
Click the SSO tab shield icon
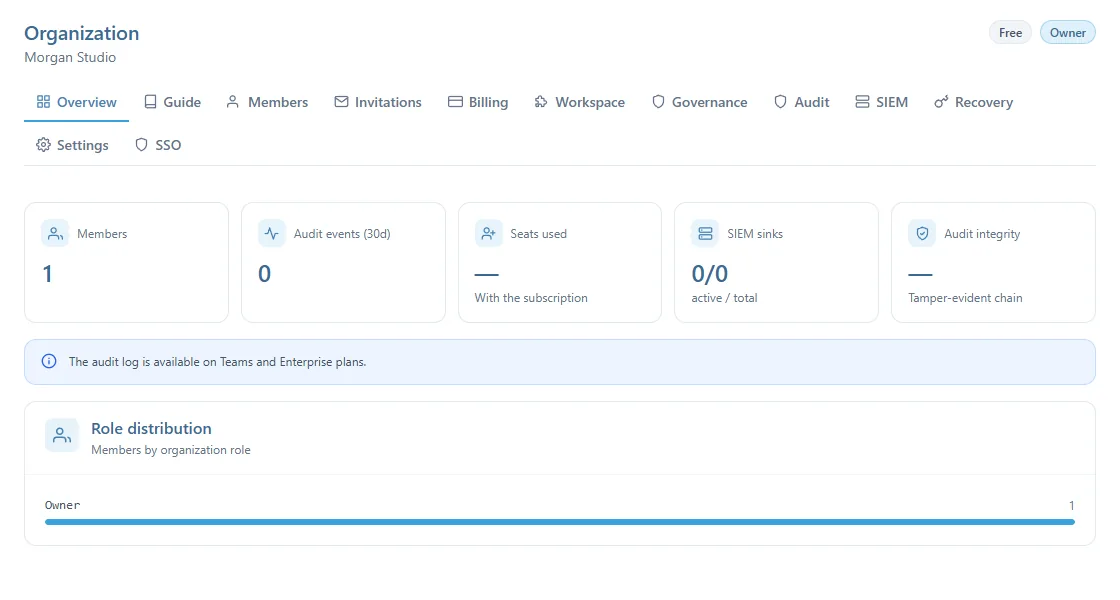click(141, 144)
